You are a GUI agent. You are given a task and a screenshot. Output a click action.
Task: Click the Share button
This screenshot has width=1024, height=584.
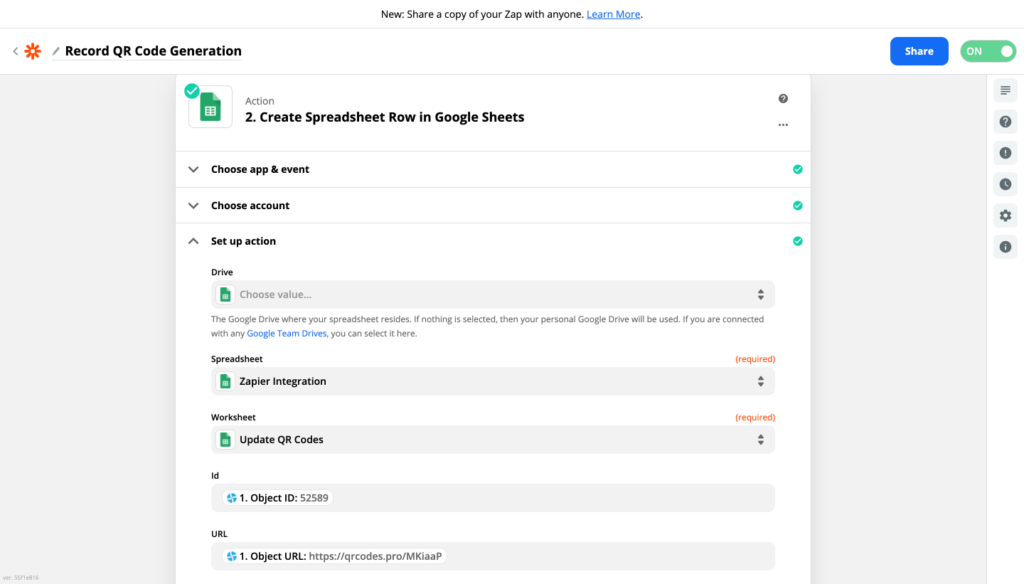pos(918,50)
